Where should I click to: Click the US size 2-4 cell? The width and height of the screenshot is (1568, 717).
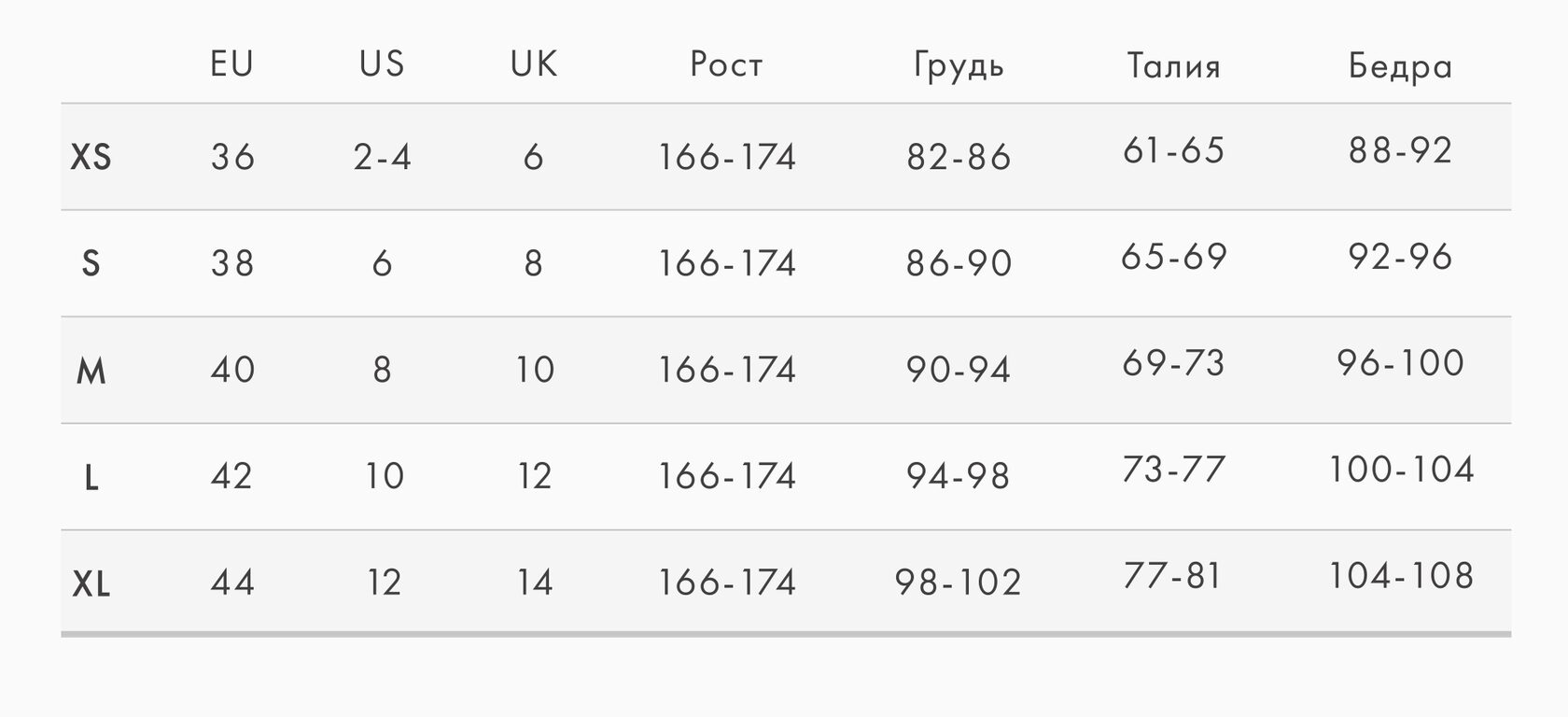[x=383, y=157]
